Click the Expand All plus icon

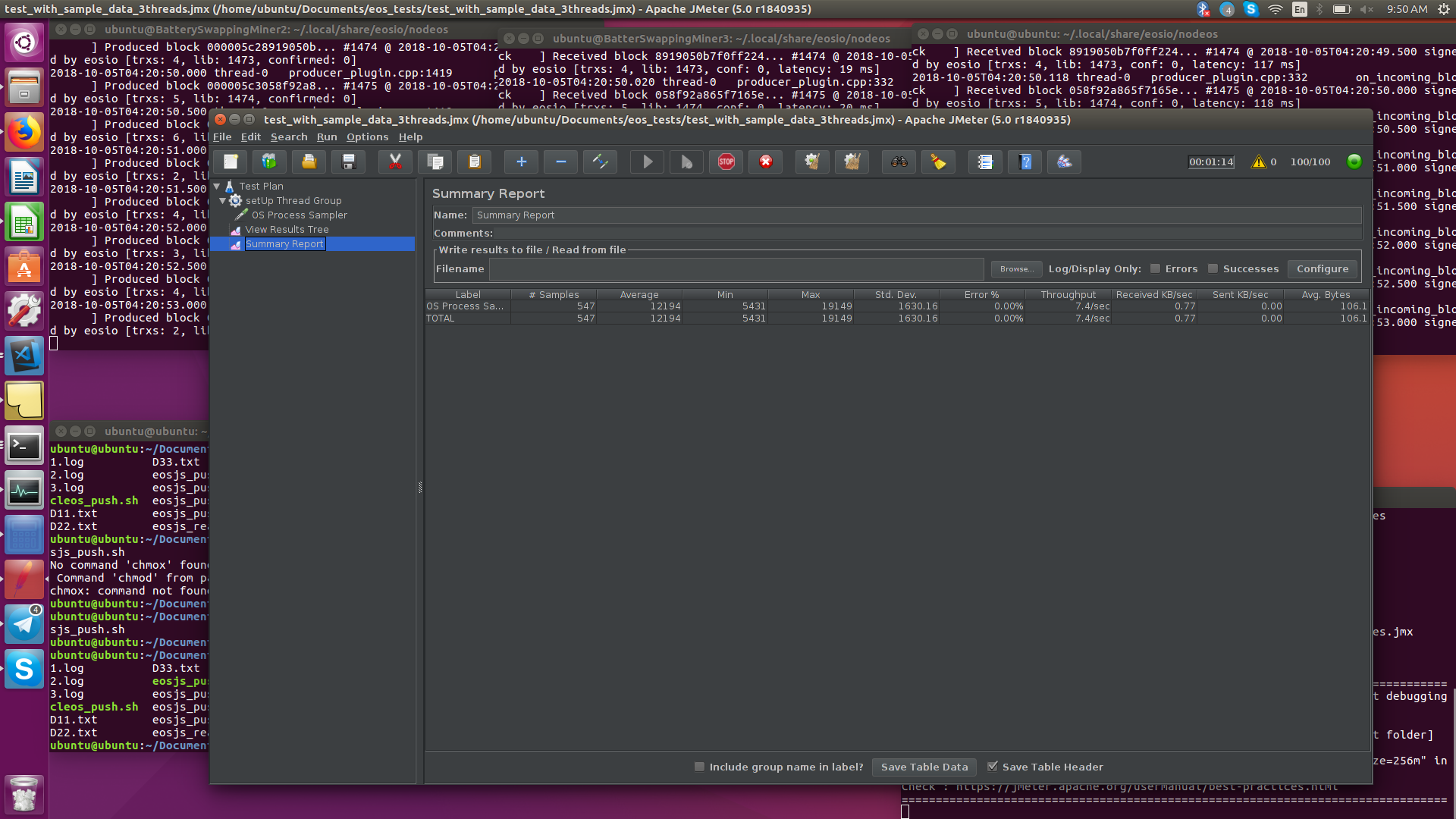point(521,162)
